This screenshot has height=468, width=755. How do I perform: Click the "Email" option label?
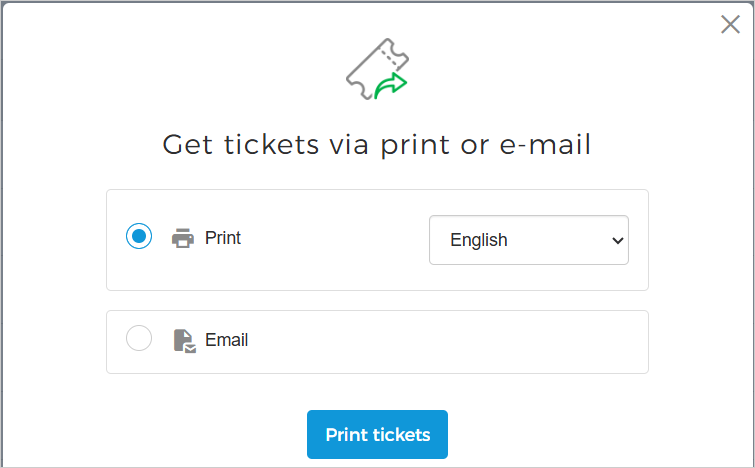click(x=227, y=340)
